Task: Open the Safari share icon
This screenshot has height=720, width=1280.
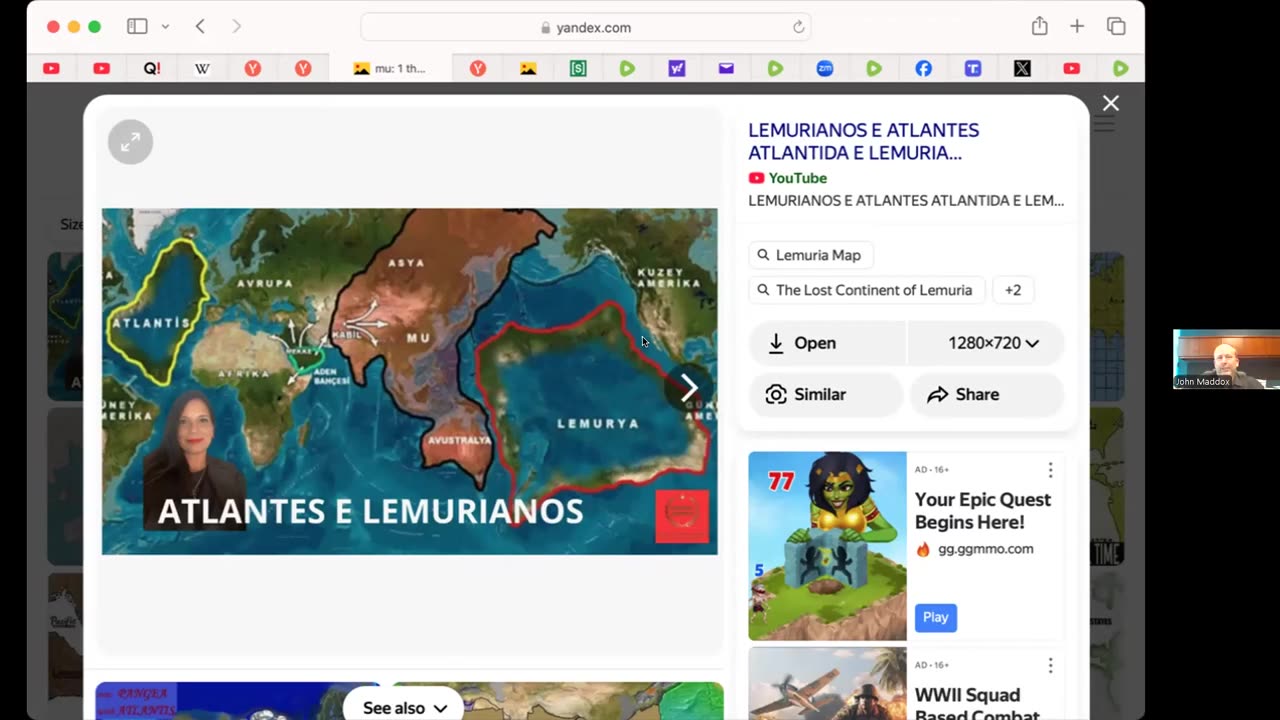Action: point(1039,26)
